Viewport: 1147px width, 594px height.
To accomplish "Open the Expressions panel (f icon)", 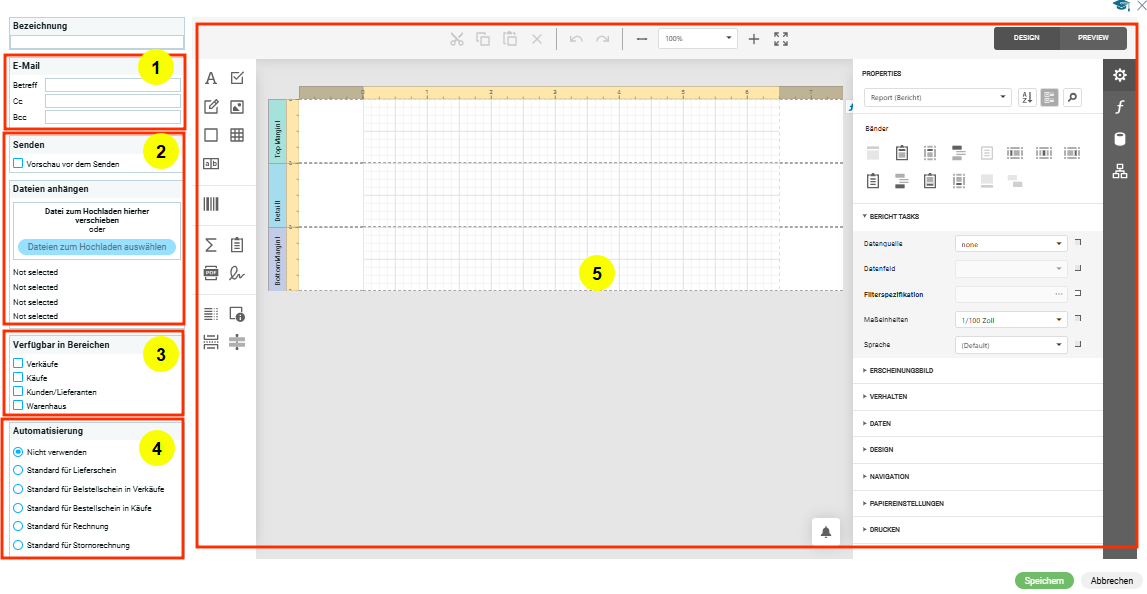I will 1120,107.
